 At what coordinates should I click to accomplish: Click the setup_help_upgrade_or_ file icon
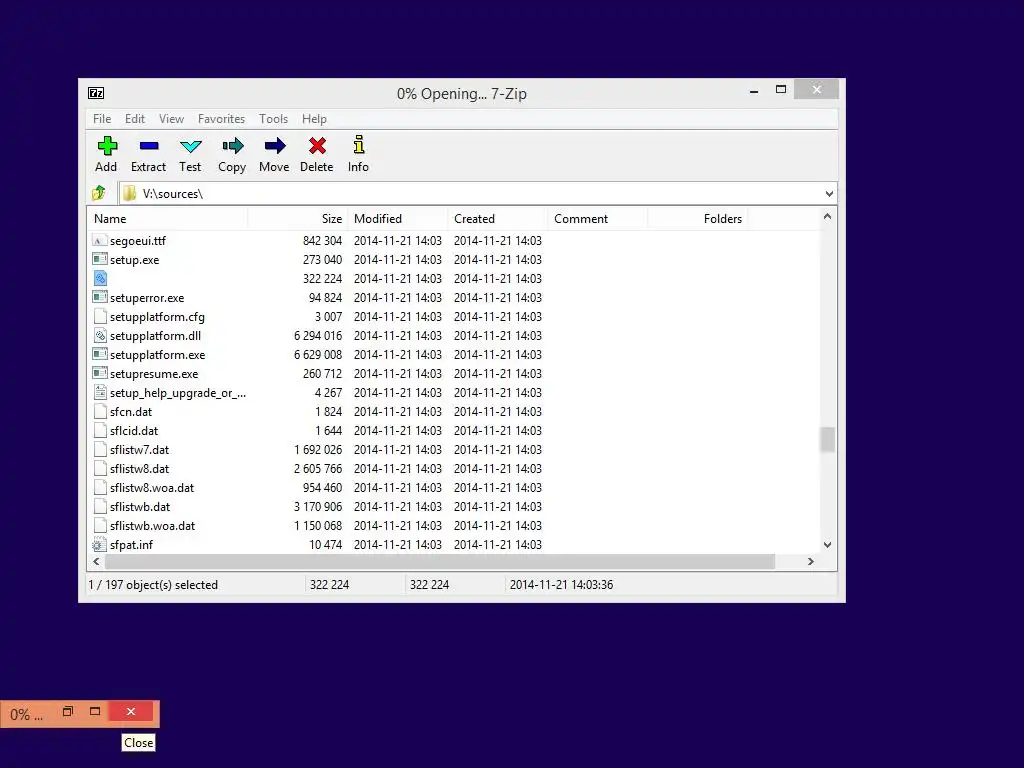(99, 392)
